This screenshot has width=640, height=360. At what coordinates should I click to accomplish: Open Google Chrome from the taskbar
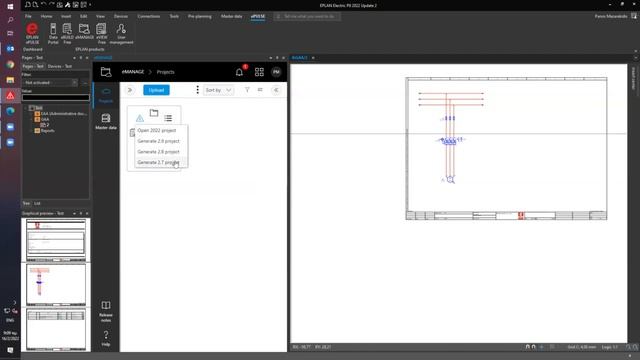point(10,64)
